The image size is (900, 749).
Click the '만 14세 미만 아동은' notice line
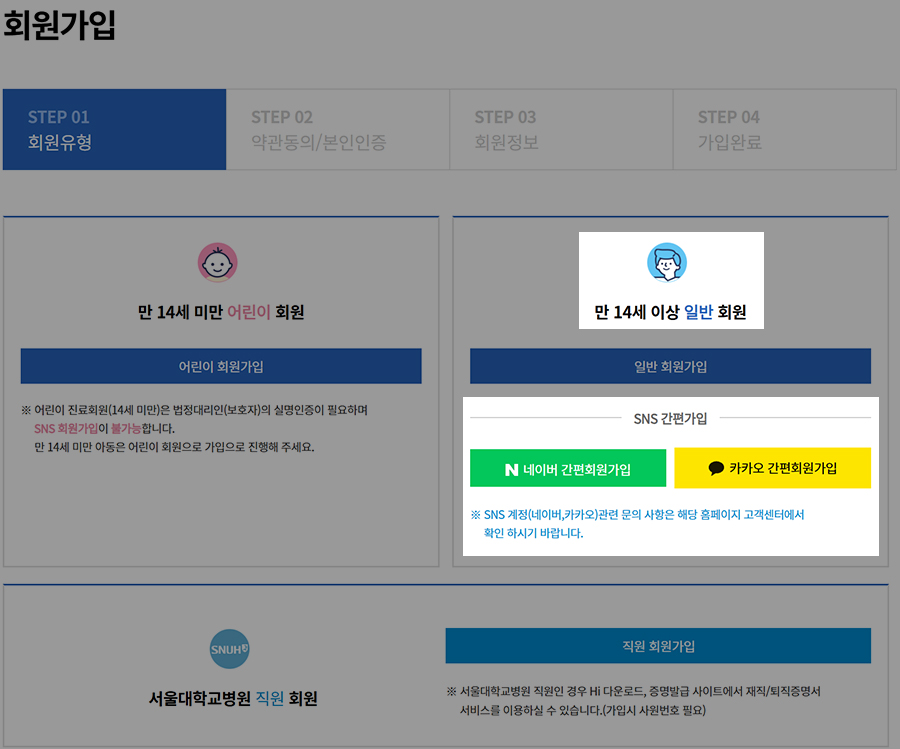pos(174,447)
